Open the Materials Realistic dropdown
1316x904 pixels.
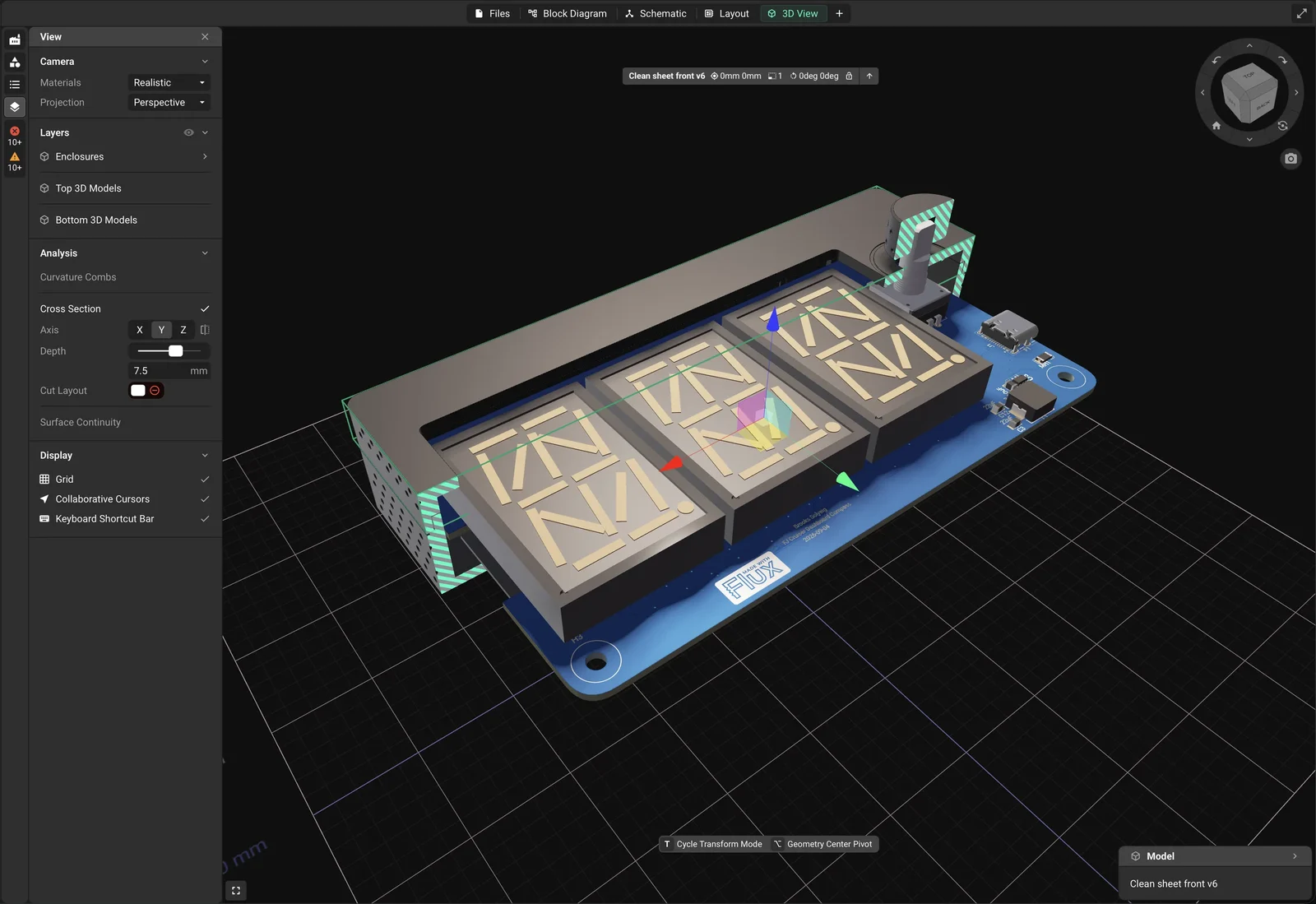(169, 82)
